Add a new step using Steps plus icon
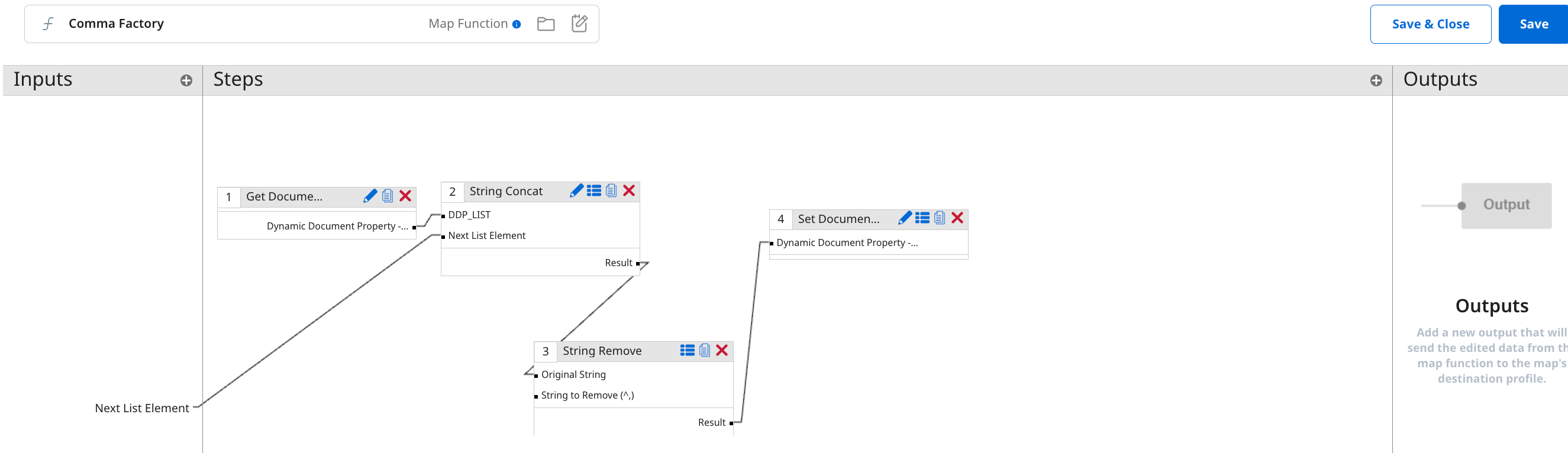The image size is (1568, 453). pyautogui.click(x=1376, y=81)
